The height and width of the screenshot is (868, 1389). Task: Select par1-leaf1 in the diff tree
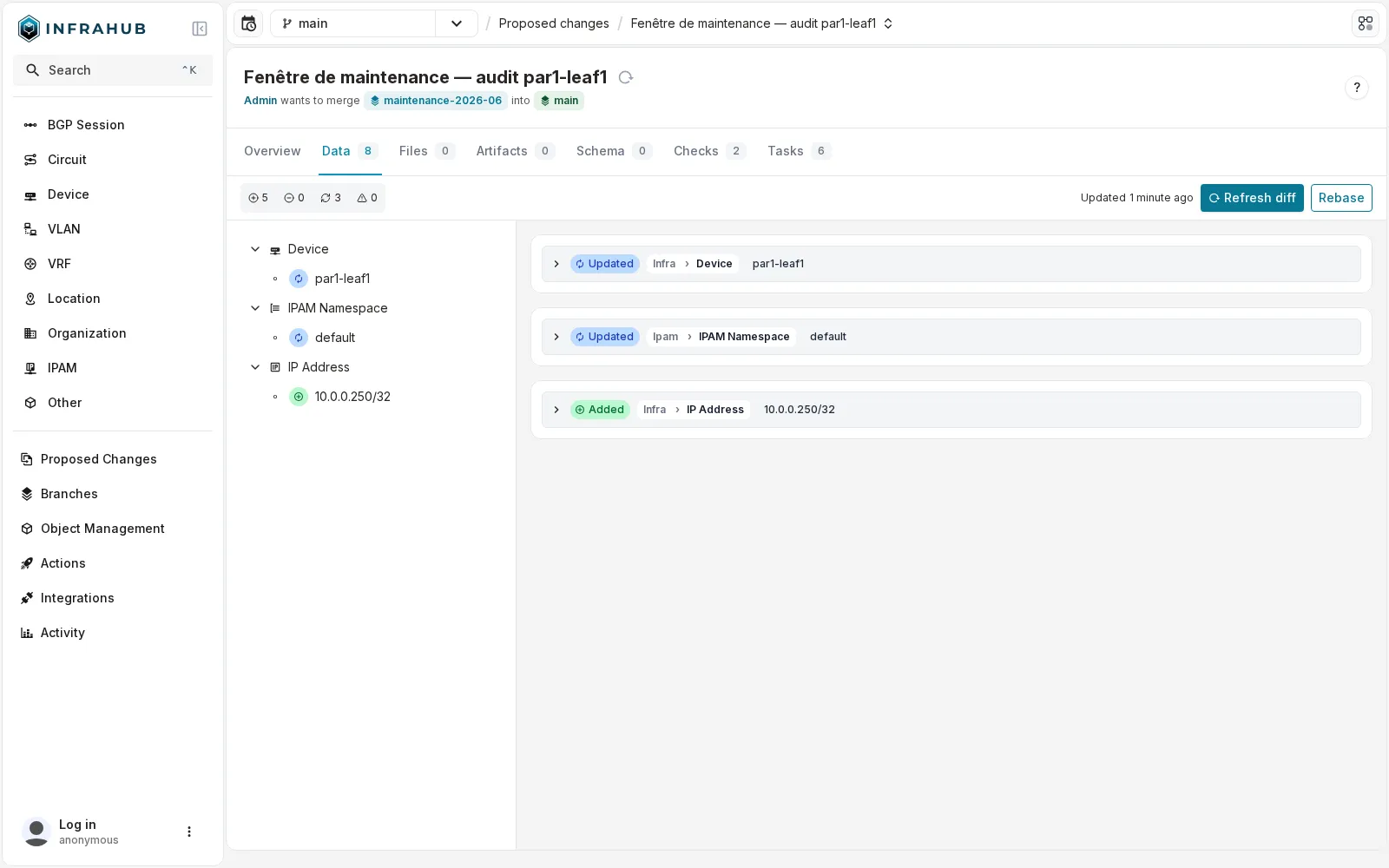pyautogui.click(x=342, y=279)
